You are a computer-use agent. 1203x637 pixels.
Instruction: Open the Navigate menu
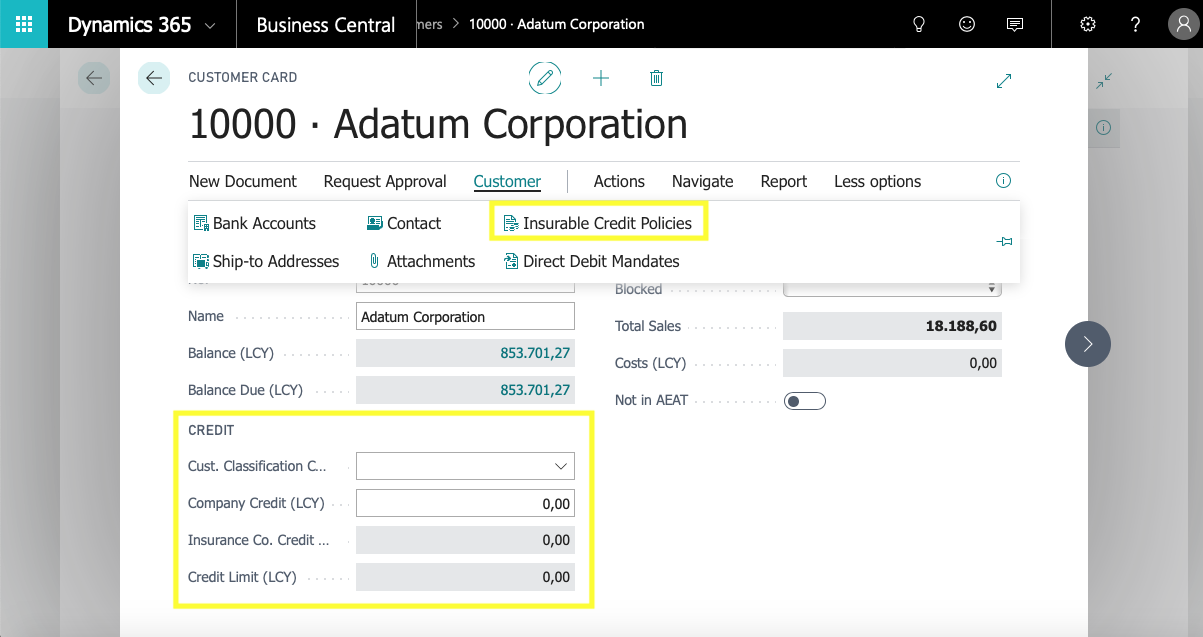coord(703,181)
